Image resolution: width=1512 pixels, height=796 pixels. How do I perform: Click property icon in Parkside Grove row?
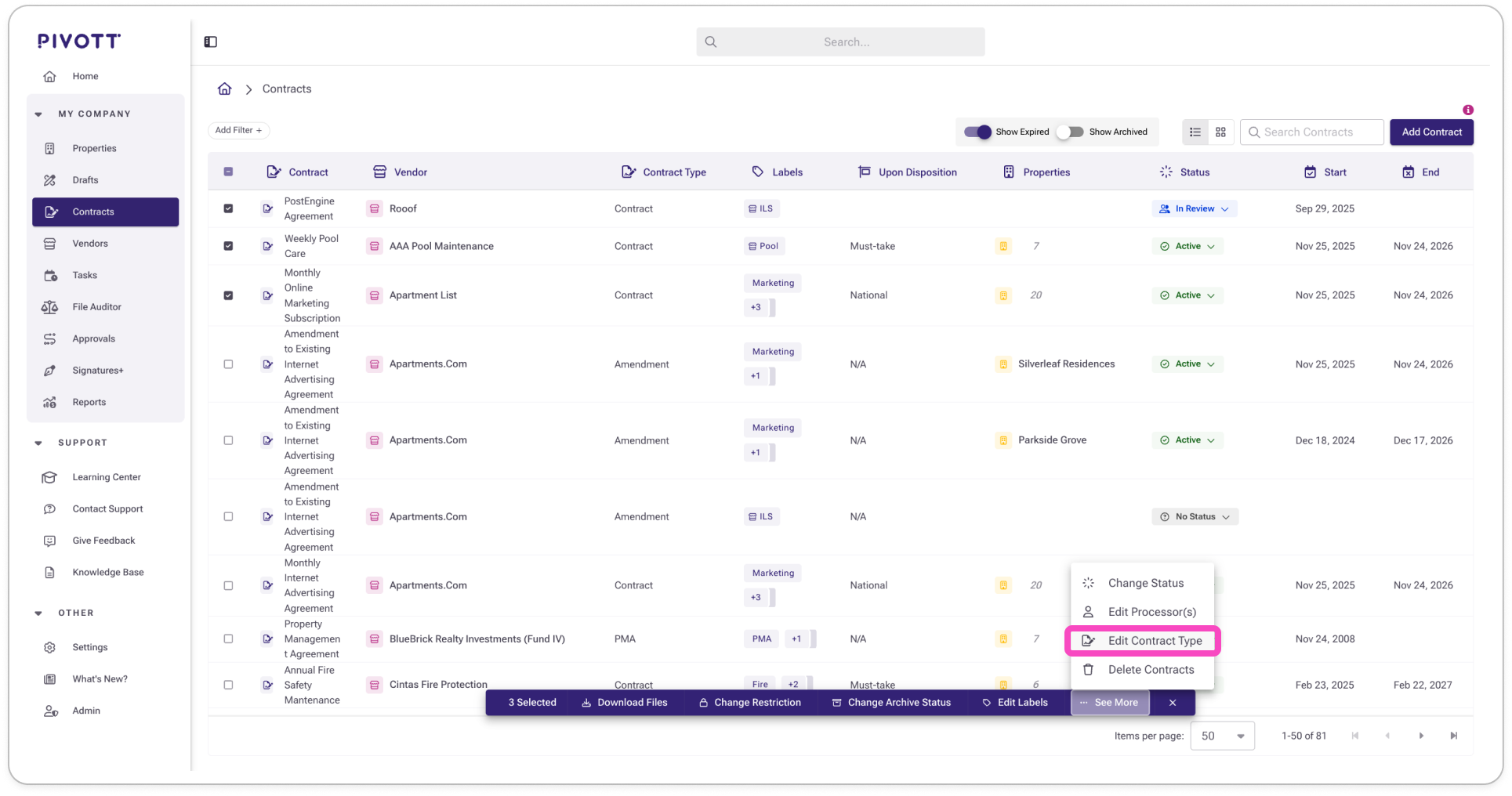[1003, 440]
